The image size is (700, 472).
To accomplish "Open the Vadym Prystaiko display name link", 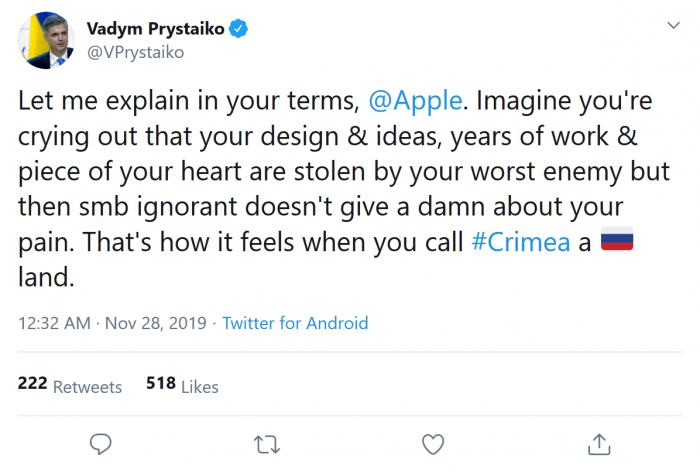I will (x=157, y=28).
